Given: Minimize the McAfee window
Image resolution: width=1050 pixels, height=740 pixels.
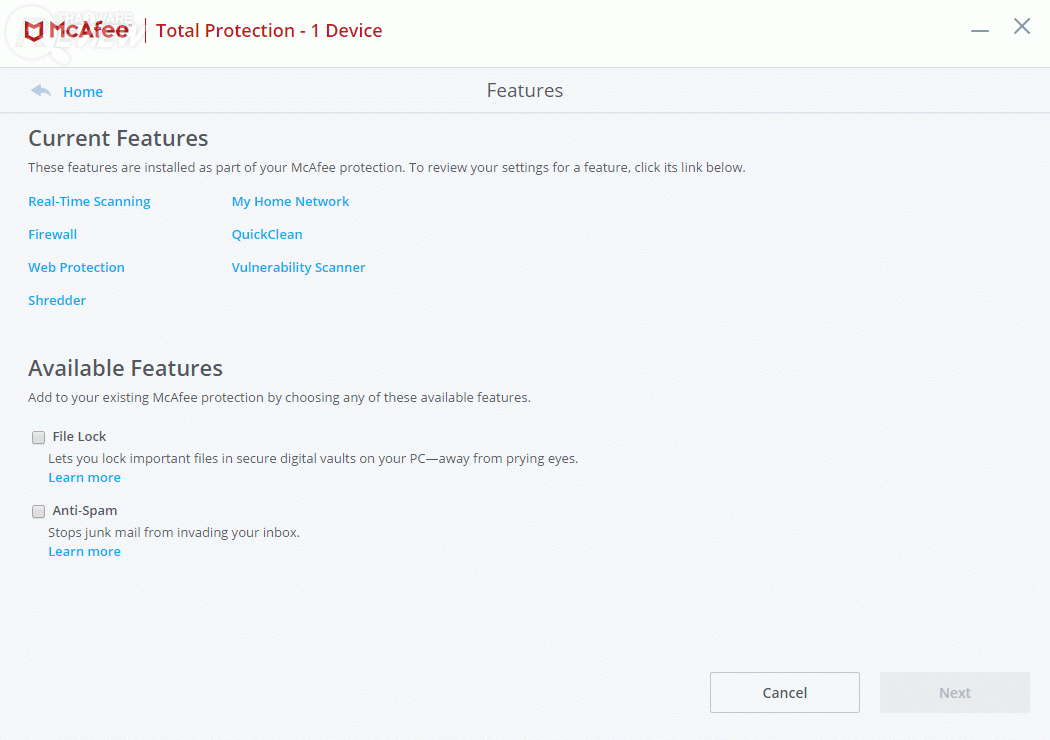Looking at the screenshot, I should pyautogui.click(x=980, y=30).
